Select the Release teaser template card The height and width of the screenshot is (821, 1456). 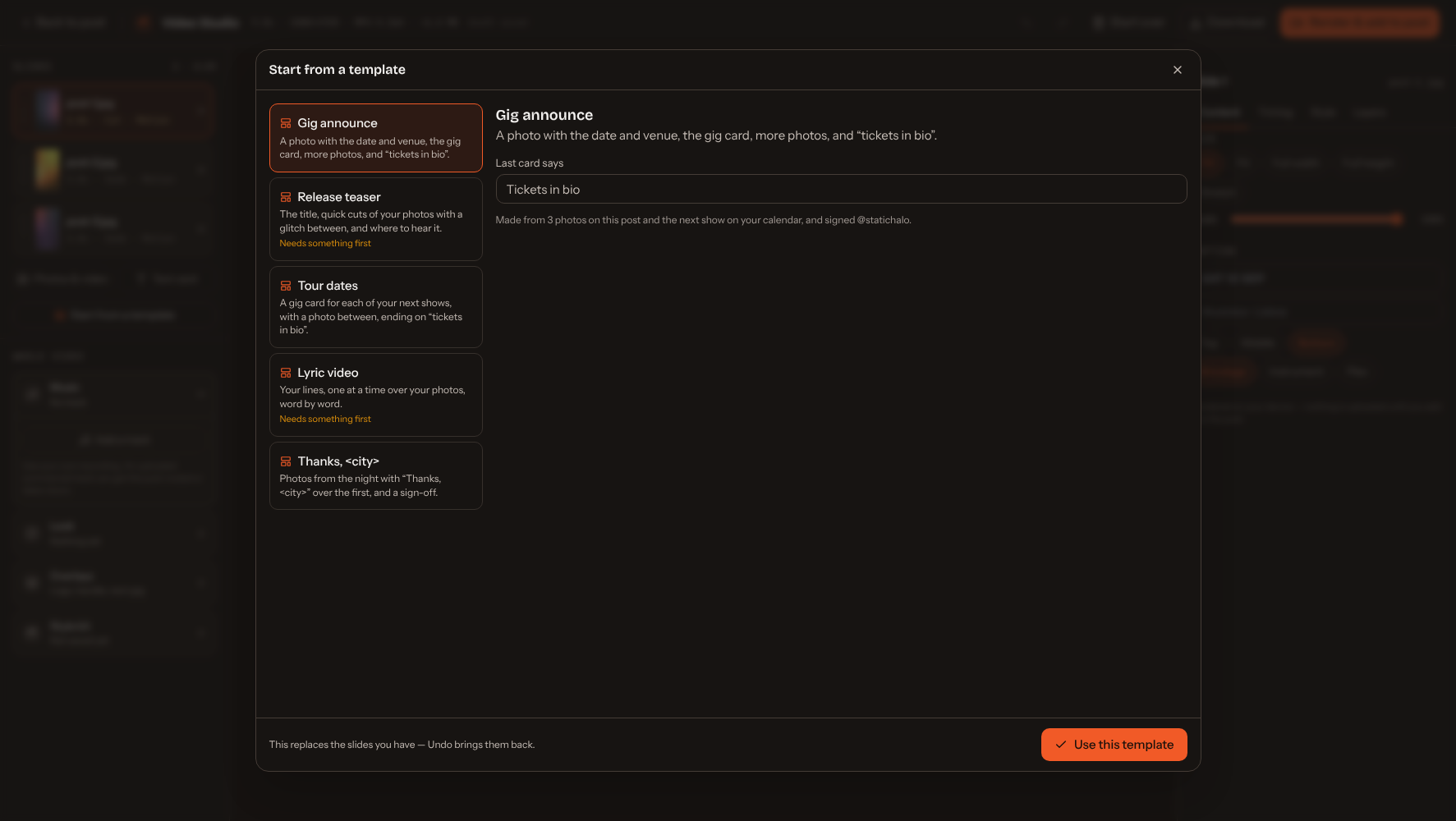[376, 219]
